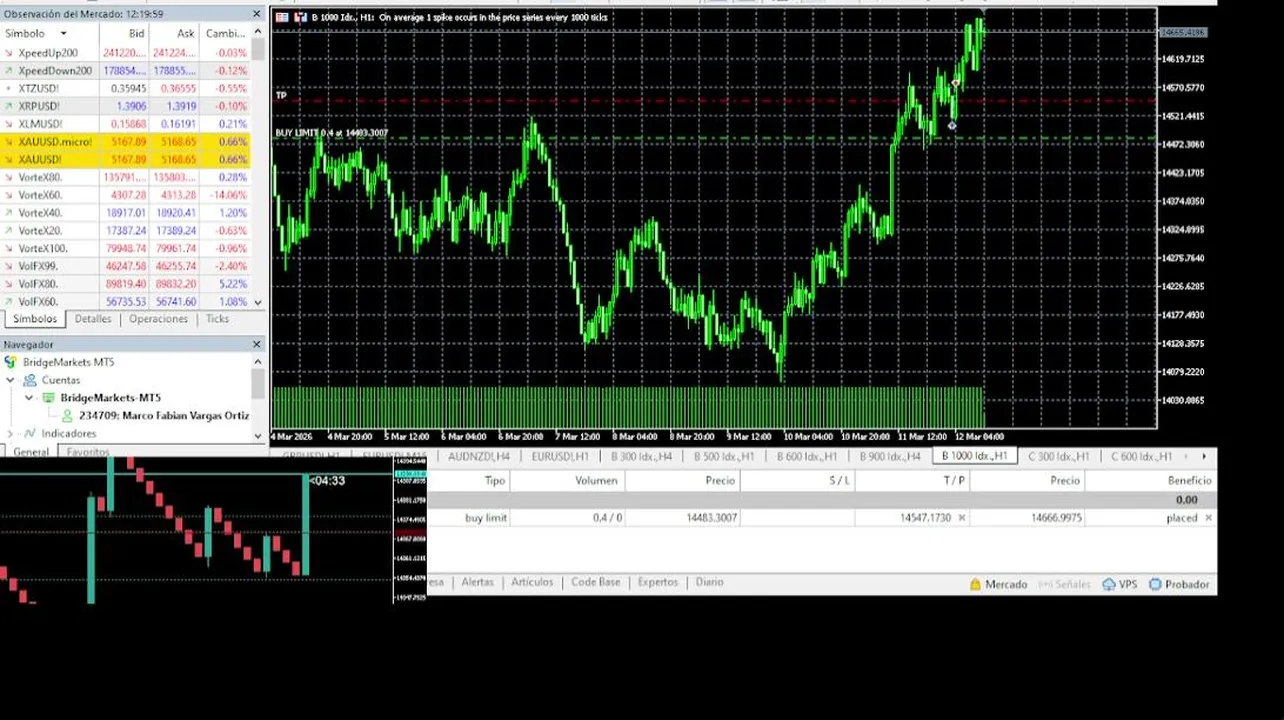This screenshot has width=1284, height=720.
Task: Delete the placed buy limit order with its x
Action: (x=1208, y=518)
